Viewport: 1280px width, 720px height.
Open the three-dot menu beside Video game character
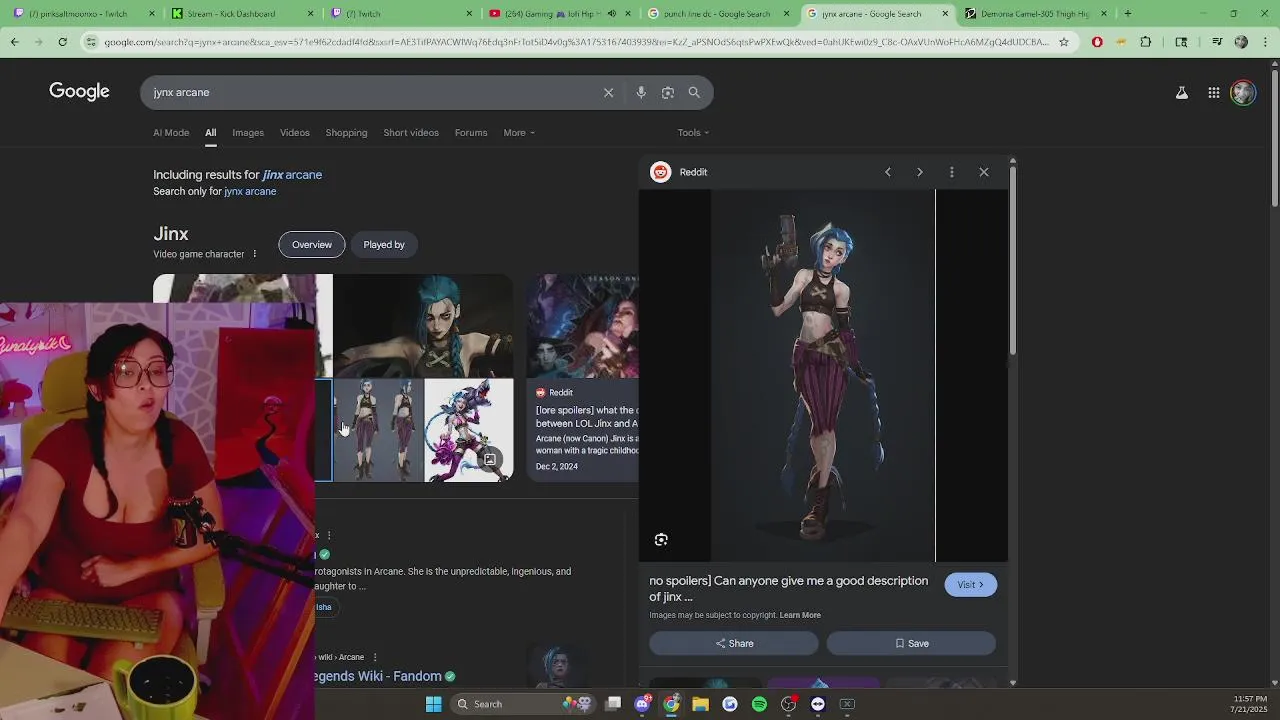pos(255,254)
